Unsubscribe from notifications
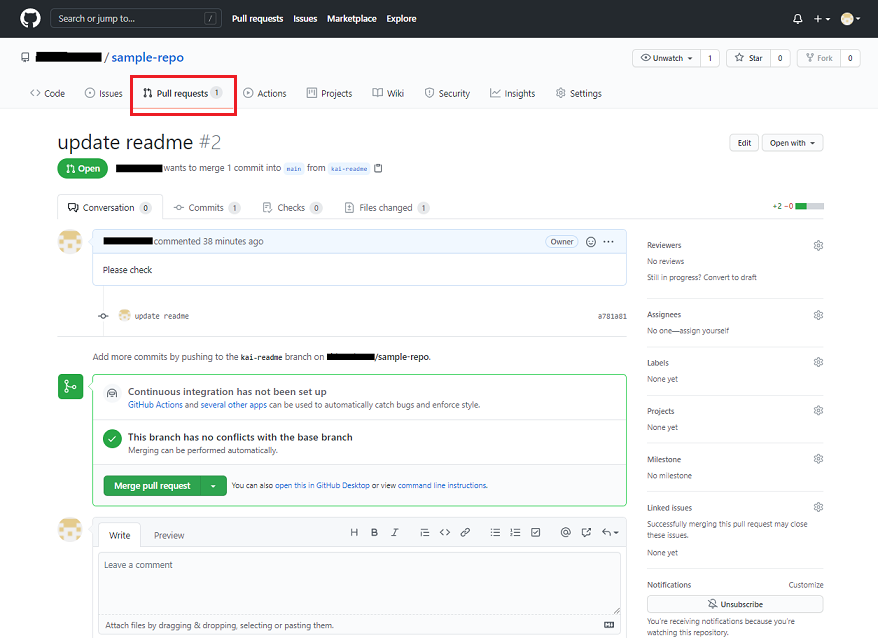Image resolution: width=878 pixels, height=638 pixels. (x=735, y=604)
